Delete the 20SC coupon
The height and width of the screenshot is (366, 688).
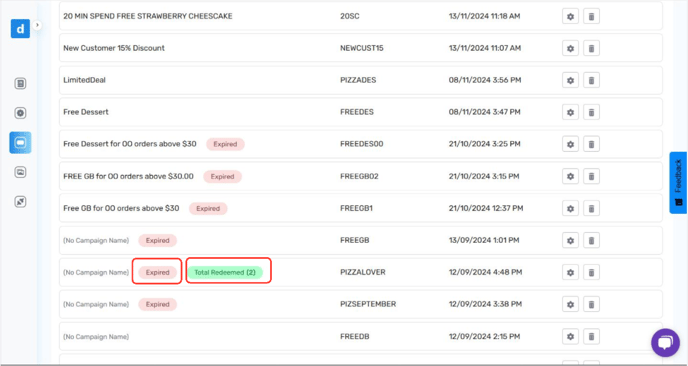591,16
